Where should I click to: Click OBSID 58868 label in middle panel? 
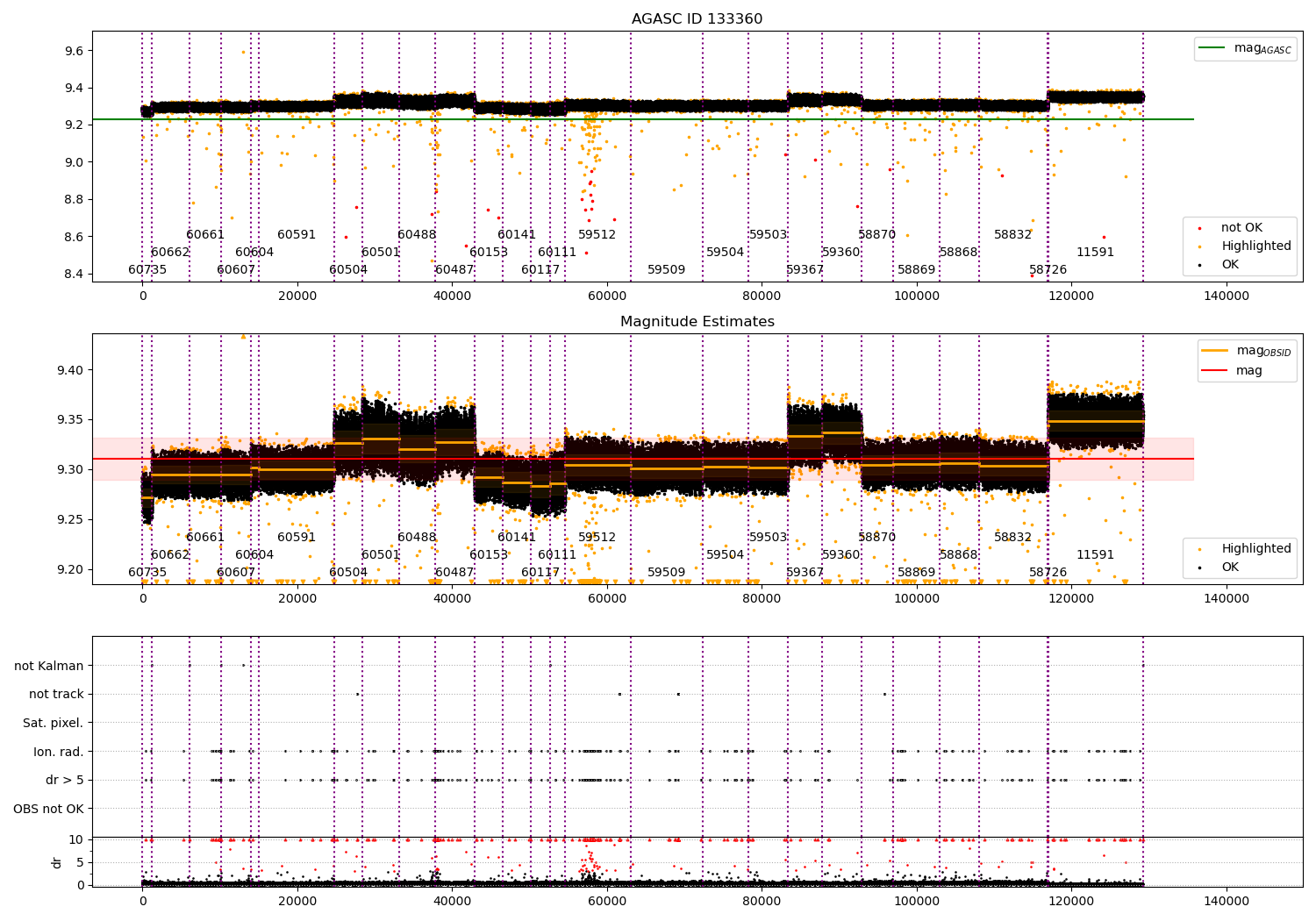[959, 554]
